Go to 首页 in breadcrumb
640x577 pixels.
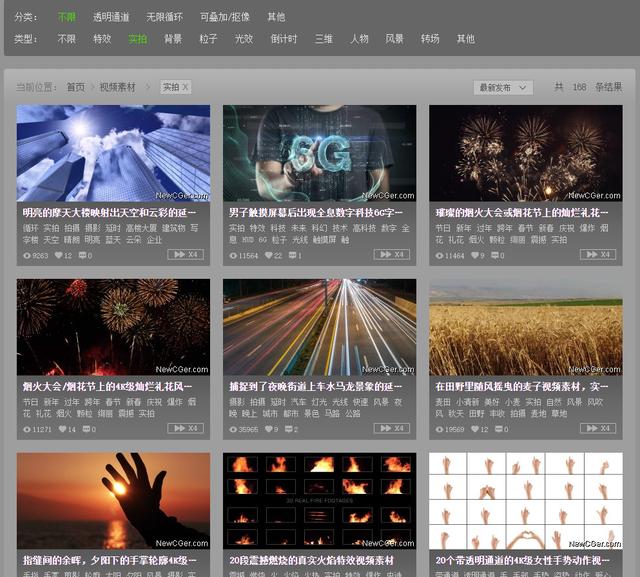76,88
